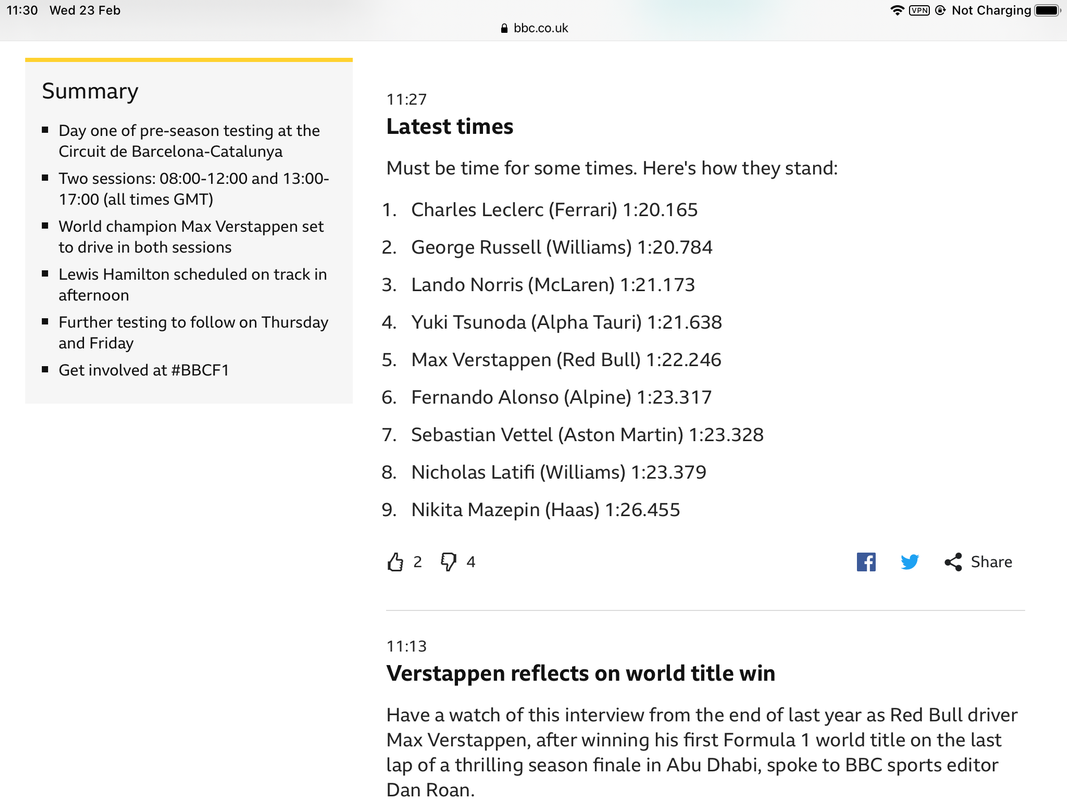
Task: Select summary bullet about two sessions times
Action: point(194,188)
